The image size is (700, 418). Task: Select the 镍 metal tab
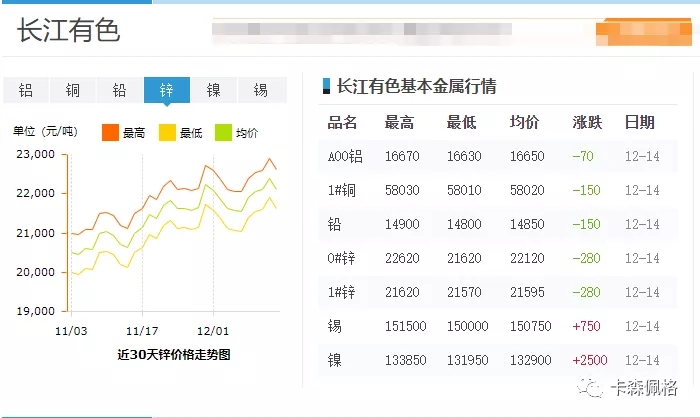coord(213,90)
